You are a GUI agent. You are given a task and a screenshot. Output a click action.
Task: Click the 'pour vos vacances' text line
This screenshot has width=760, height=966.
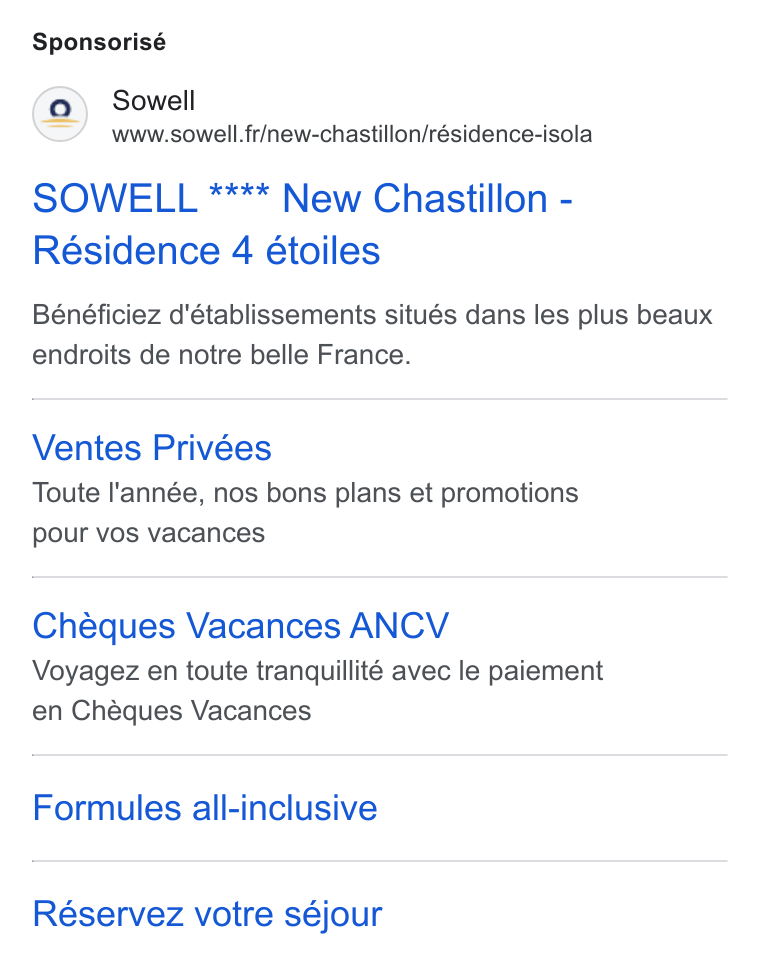coord(148,533)
